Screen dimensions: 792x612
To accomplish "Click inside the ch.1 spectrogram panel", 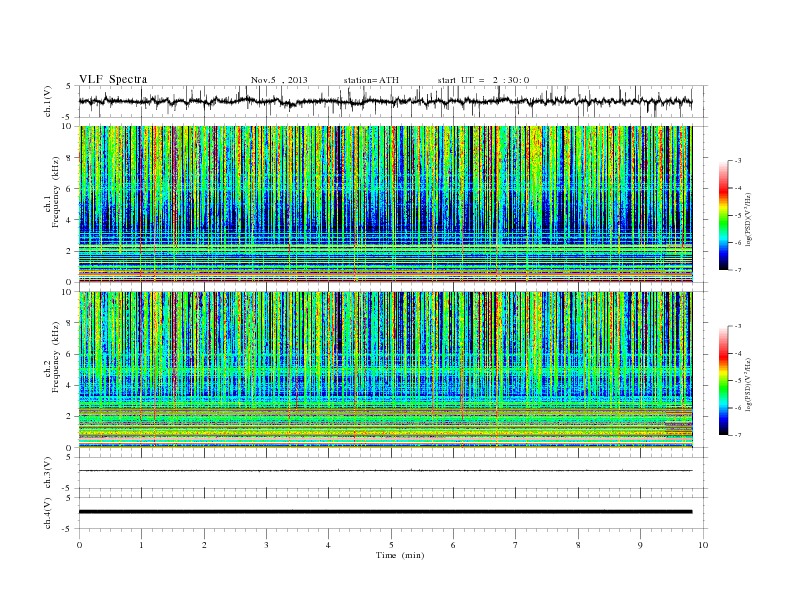I will [385, 204].
